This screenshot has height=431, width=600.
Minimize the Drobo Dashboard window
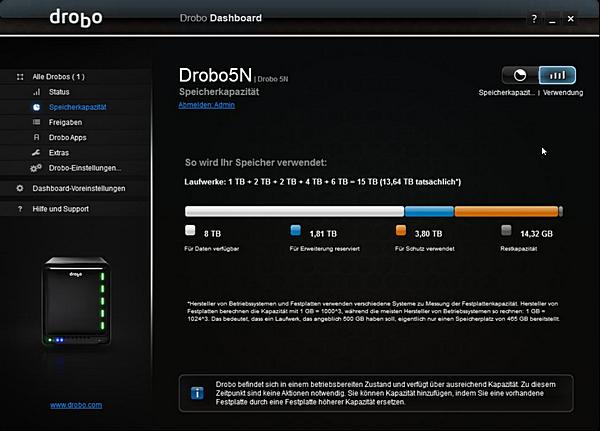tap(552, 20)
